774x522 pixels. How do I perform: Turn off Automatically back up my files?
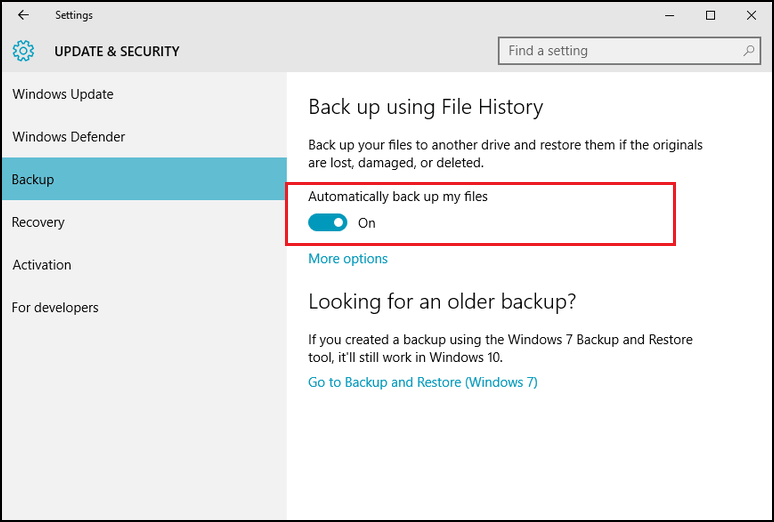pos(328,223)
